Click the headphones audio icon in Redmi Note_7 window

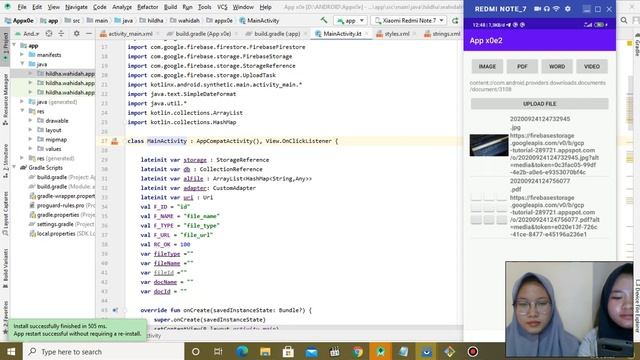pyautogui.click(x=547, y=9)
